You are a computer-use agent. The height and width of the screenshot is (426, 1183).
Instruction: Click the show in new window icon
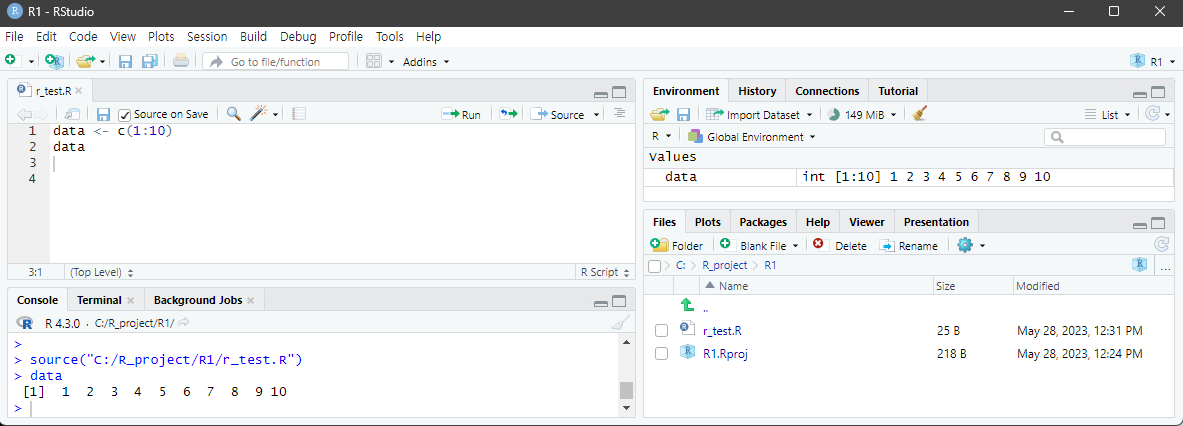72,114
